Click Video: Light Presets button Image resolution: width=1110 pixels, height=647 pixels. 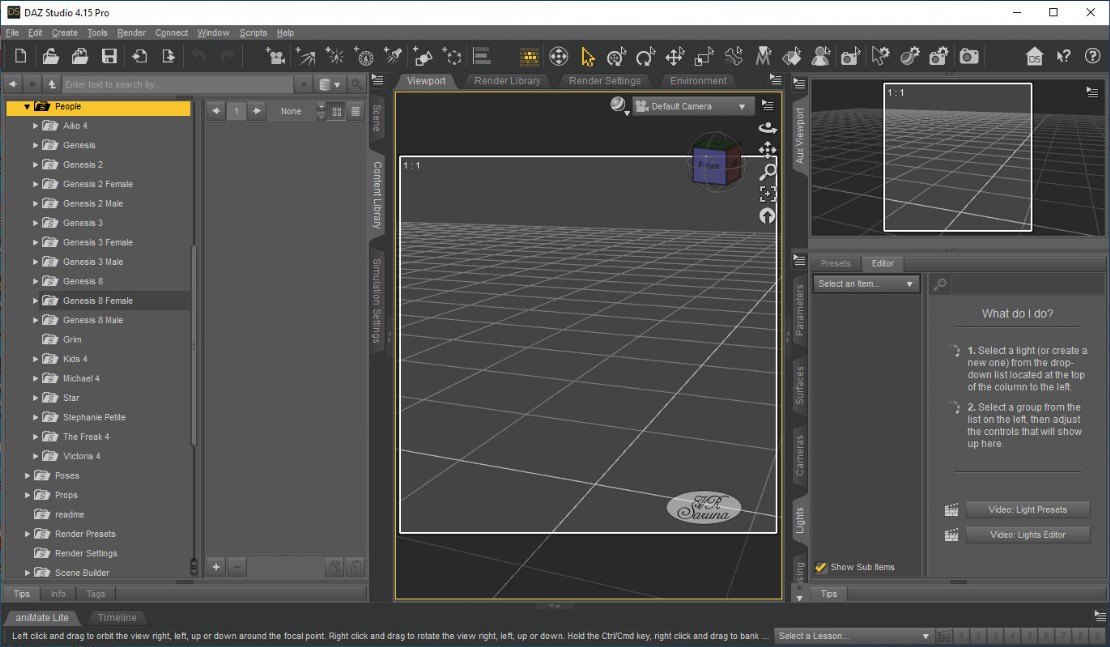coord(1027,510)
